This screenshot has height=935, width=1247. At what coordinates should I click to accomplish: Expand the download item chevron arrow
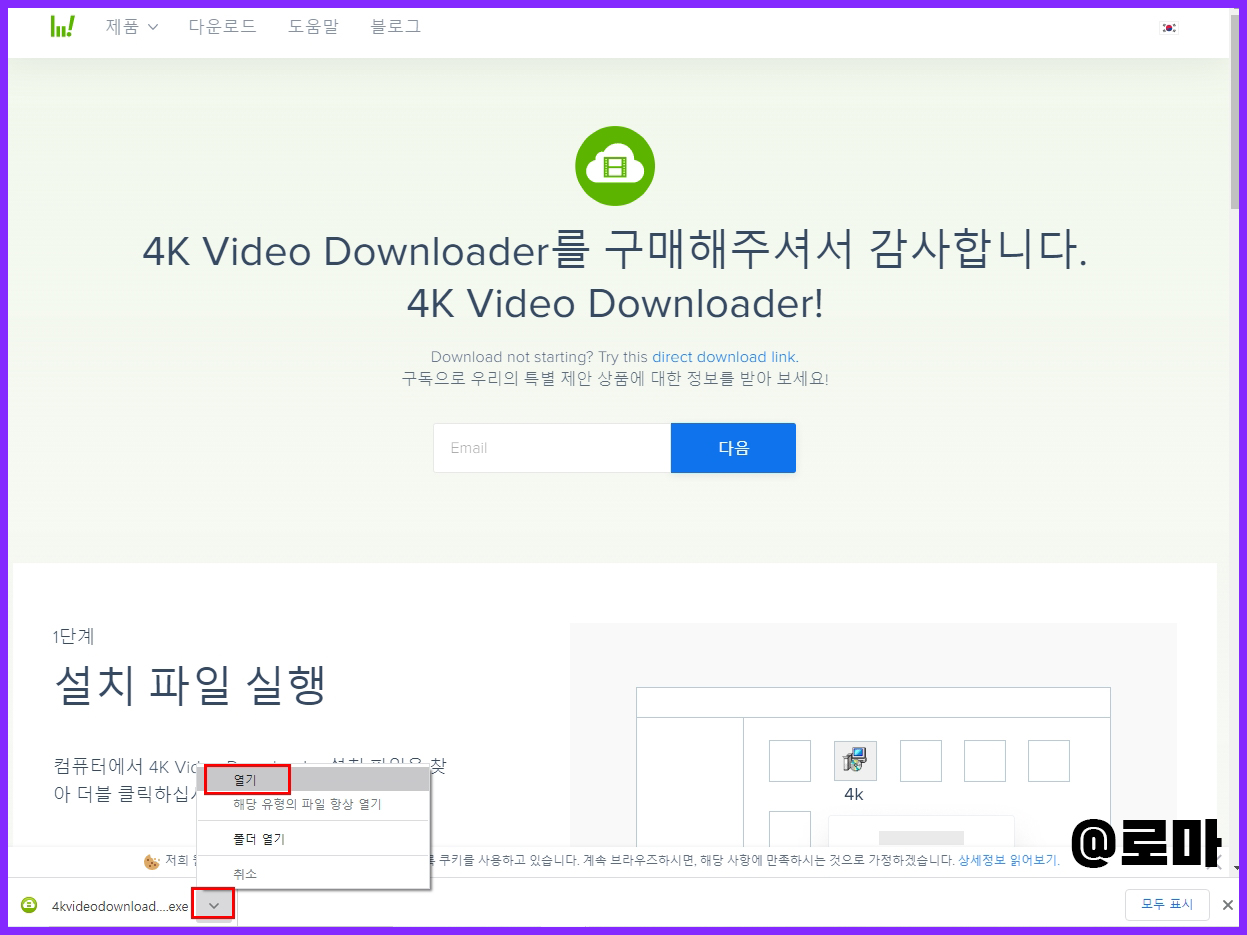[x=213, y=905]
